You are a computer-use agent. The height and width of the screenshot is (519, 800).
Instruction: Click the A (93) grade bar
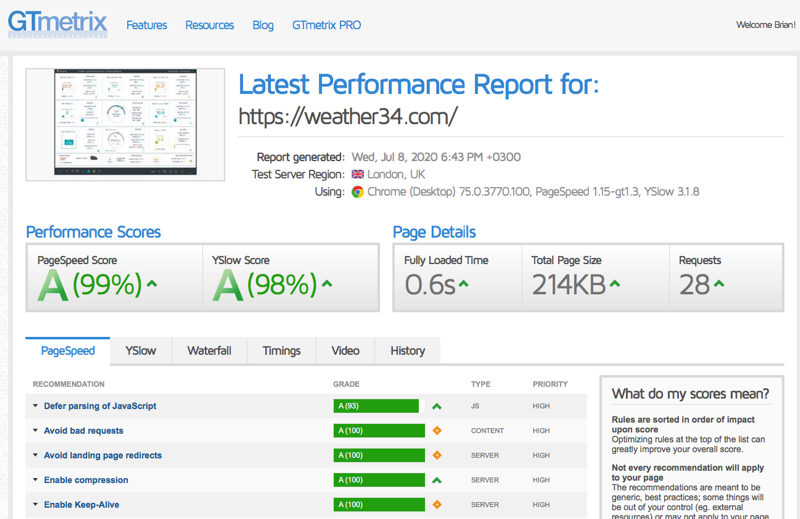pos(379,406)
